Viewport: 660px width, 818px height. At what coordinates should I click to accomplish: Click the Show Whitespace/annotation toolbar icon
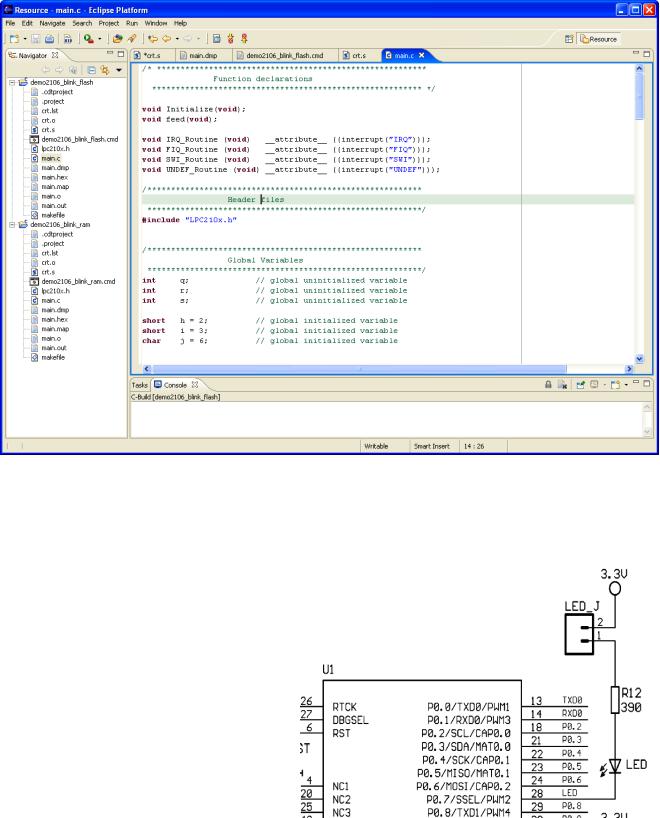[x=217, y=39]
